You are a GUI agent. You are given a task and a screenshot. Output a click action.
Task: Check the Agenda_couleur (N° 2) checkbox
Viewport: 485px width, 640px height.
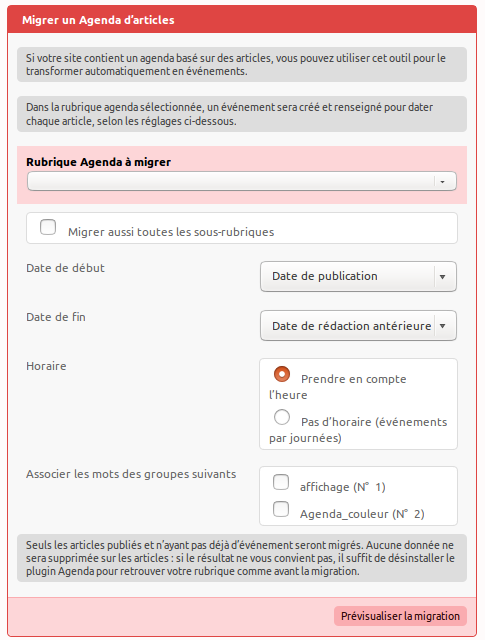[281, 509]
